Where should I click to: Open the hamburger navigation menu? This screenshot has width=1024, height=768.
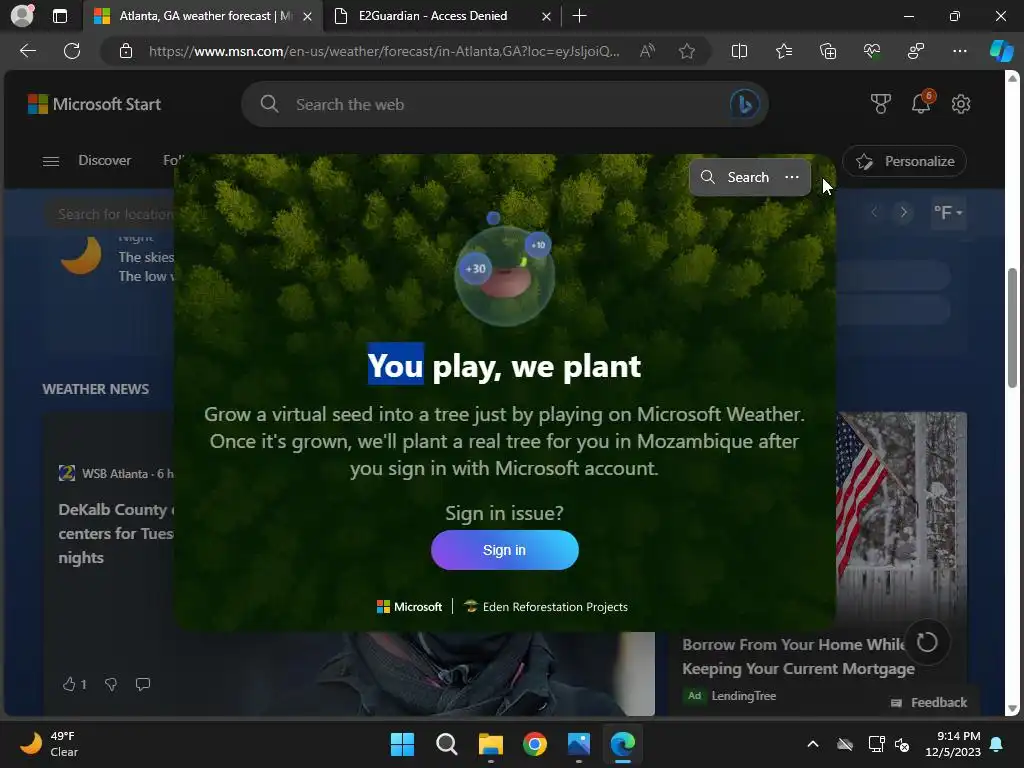point(51,161)
